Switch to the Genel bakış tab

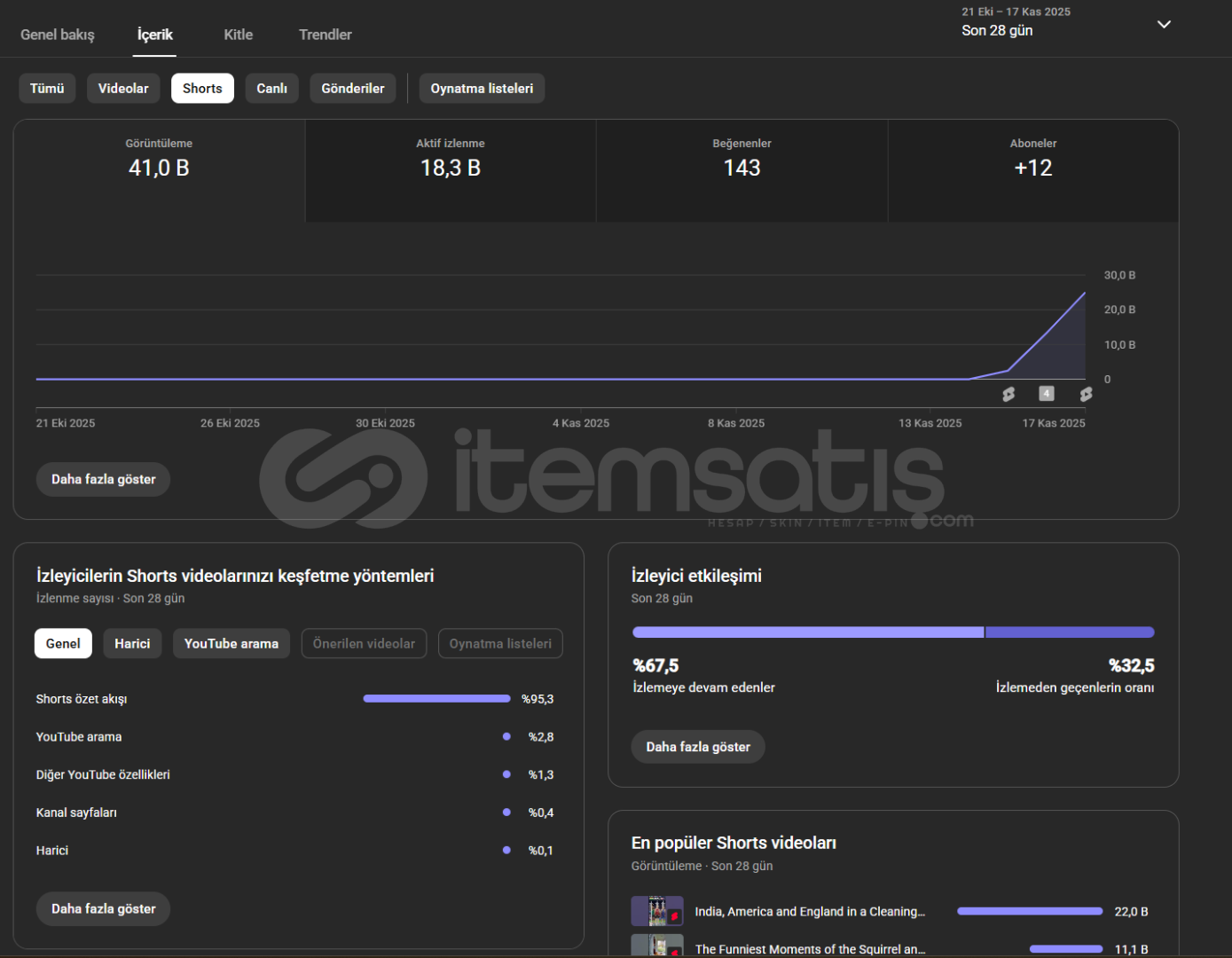[58, 35]
